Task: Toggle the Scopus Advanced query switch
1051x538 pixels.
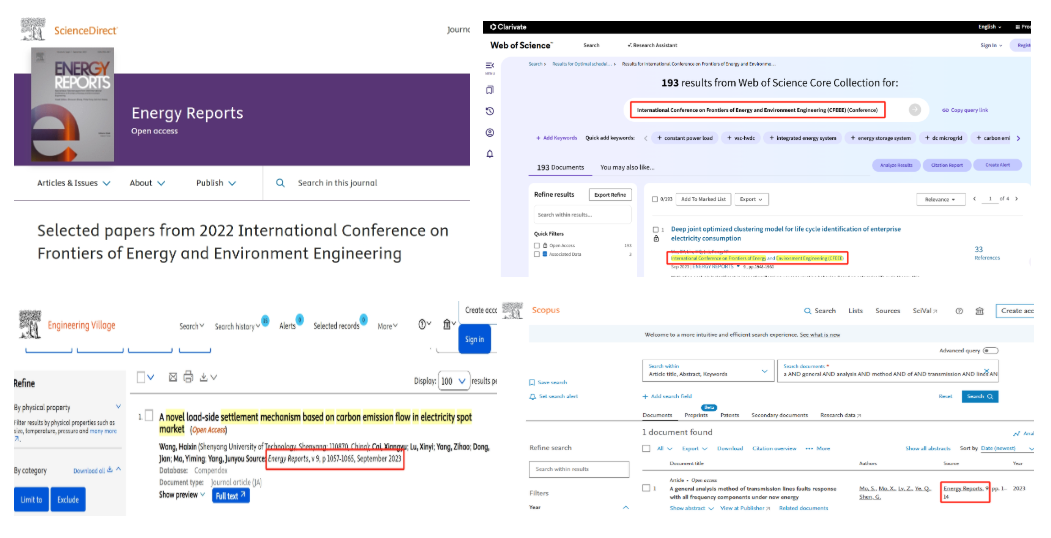Action: [990, 351]
